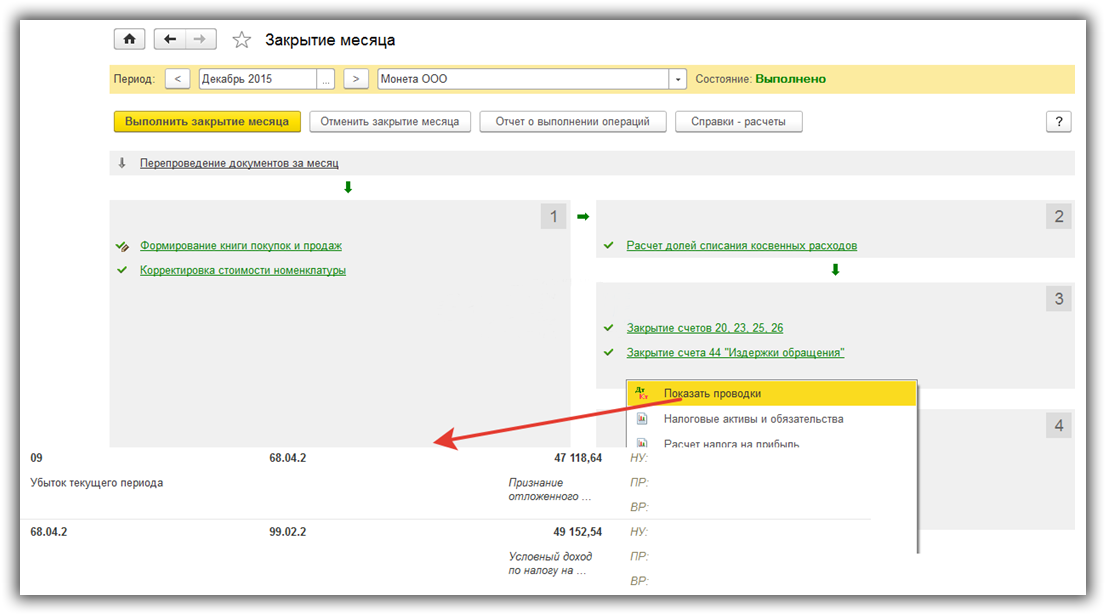Open Формирование книги покупок и продаж
1106x615 pixels.
click(240, 245)
